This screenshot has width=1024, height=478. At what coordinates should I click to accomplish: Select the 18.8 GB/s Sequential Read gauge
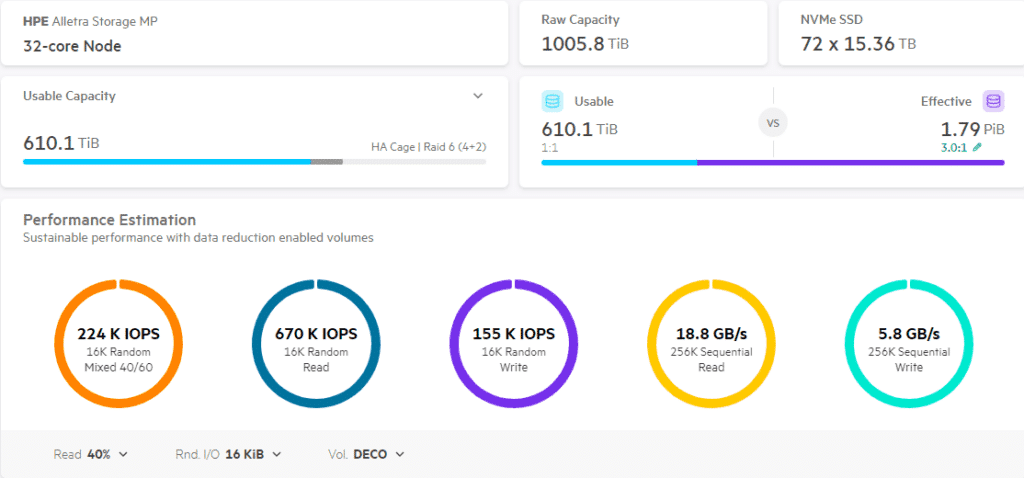[x=711, y=343]
